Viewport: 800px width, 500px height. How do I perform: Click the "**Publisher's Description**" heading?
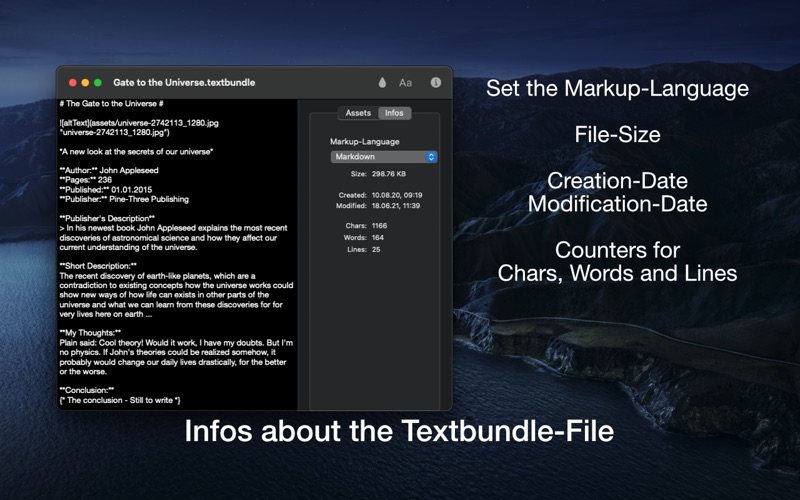[x=107, y=218]
